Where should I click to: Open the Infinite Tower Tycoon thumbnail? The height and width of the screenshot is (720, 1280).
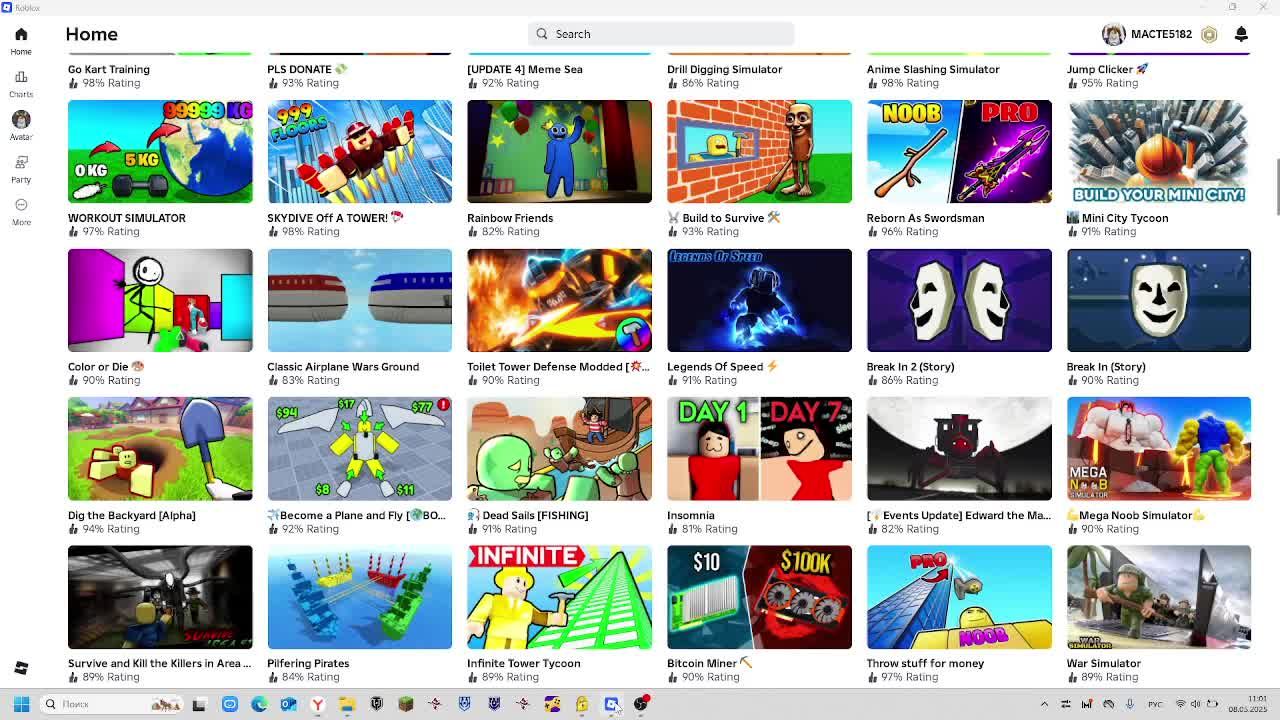(559, 597)
